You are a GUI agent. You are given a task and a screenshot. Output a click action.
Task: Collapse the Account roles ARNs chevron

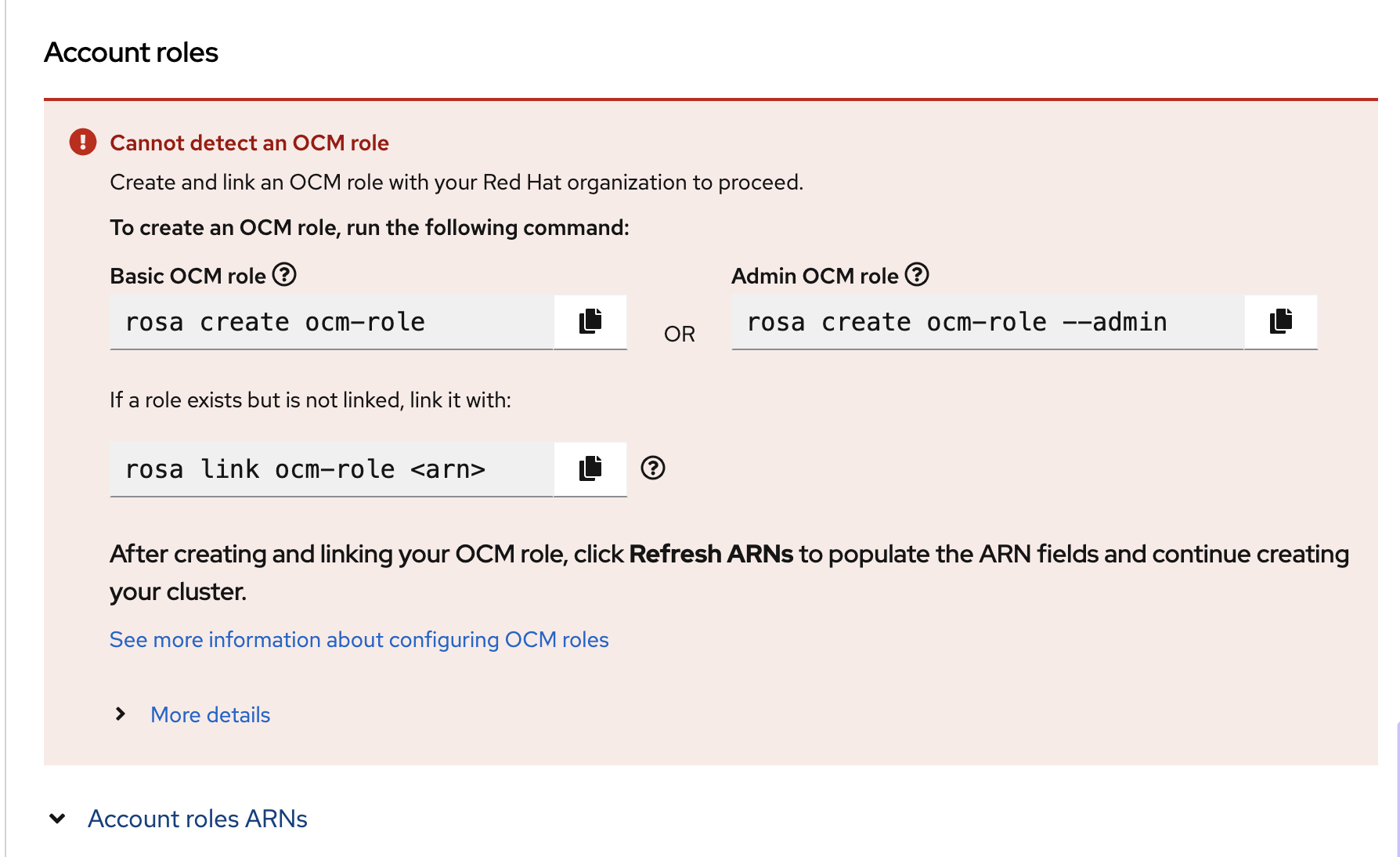tap(57, 819)
